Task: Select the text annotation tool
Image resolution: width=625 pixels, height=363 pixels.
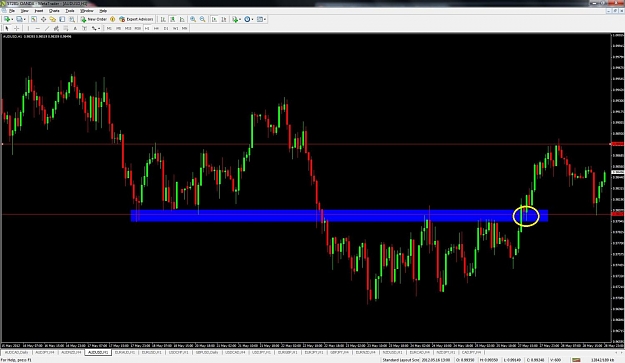Action: click(75, 28)
